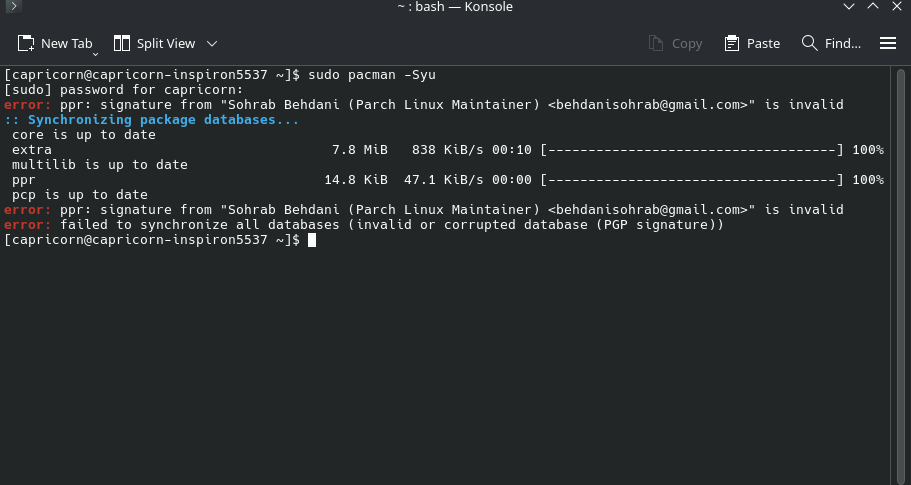Click the '~ : bash — Konsole' title text

(455, 7)
